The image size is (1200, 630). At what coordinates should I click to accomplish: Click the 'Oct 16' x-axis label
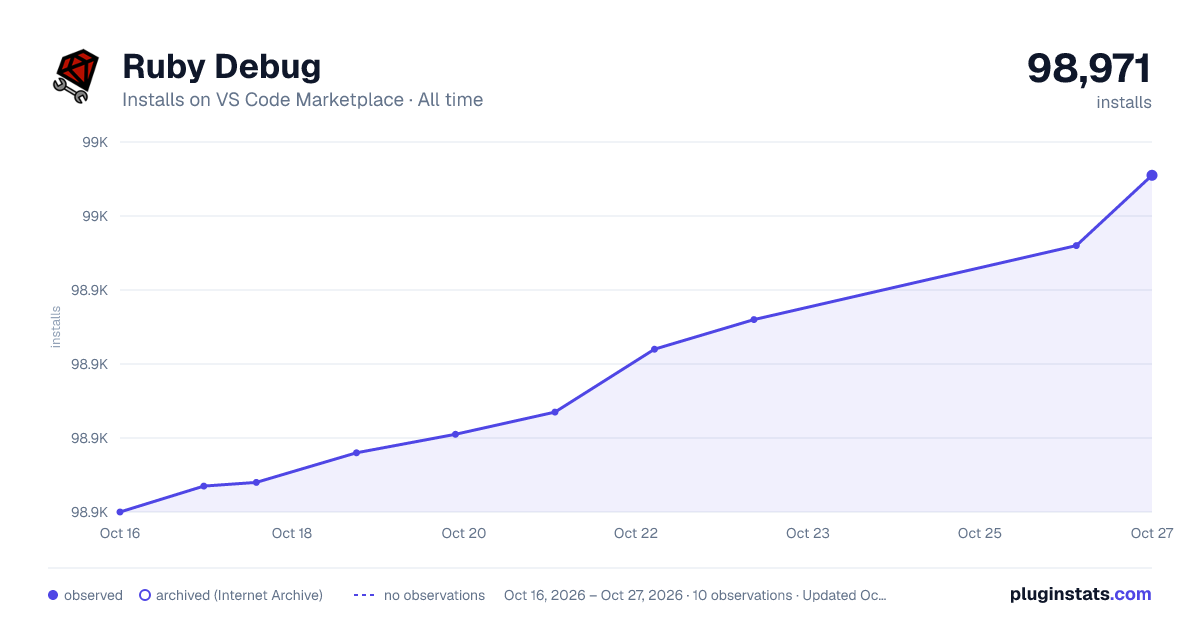(x=120, y=533)
